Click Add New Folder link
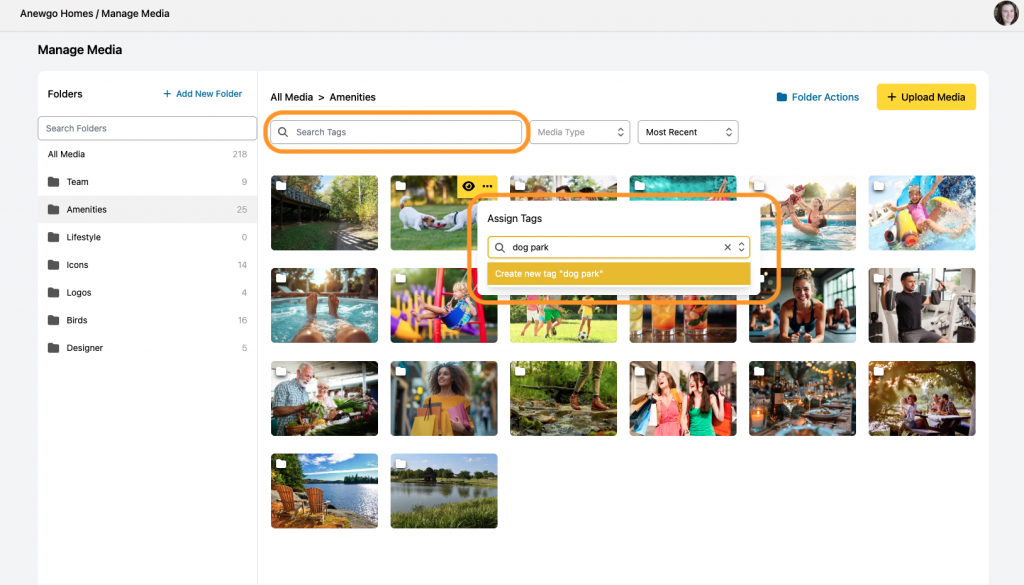Screen dimensions: 1024x585 [202, 94]
